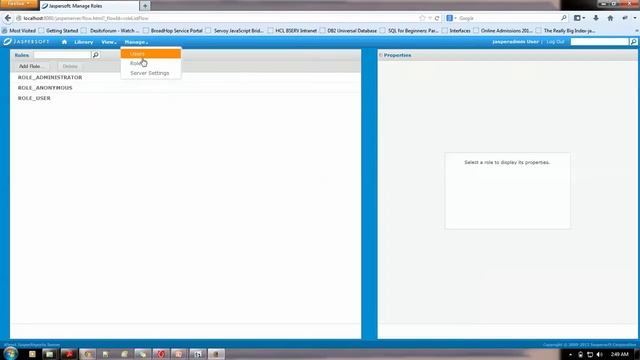Select the ROLE_USER row

pos(185,98)
